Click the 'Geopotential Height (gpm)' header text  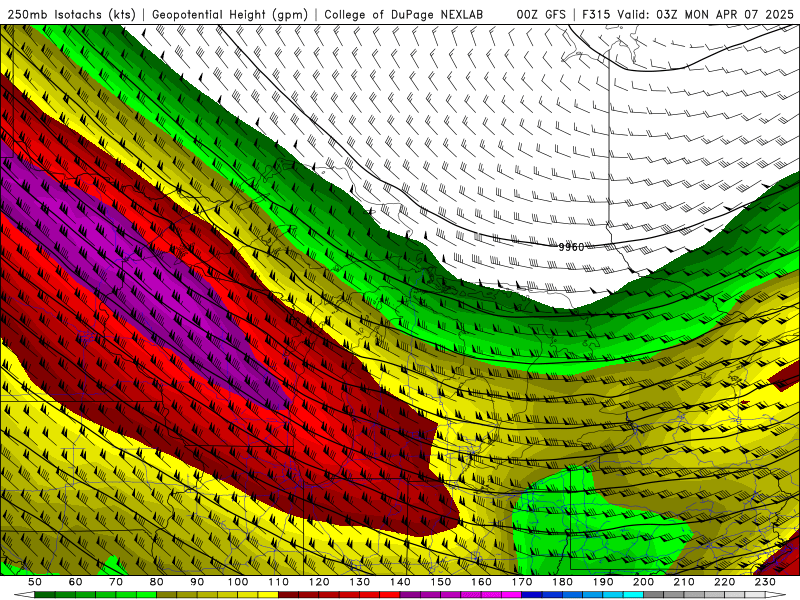coord(230,15)
